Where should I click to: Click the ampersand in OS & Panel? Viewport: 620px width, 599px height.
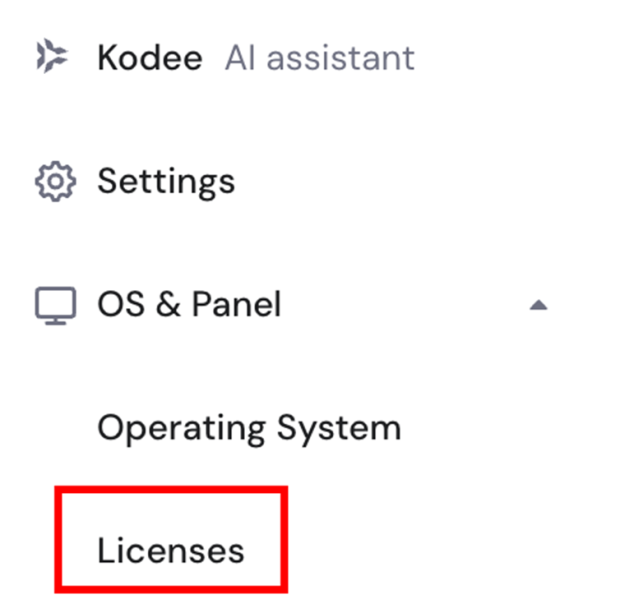[x=166, y=304]
